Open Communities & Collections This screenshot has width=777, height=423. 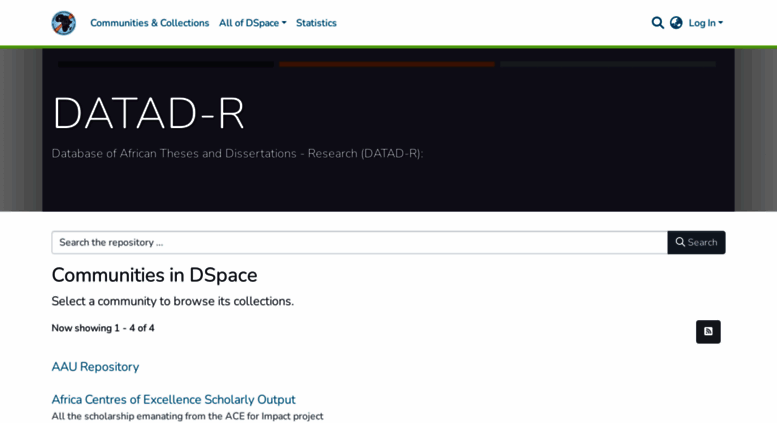pos(150,23)
